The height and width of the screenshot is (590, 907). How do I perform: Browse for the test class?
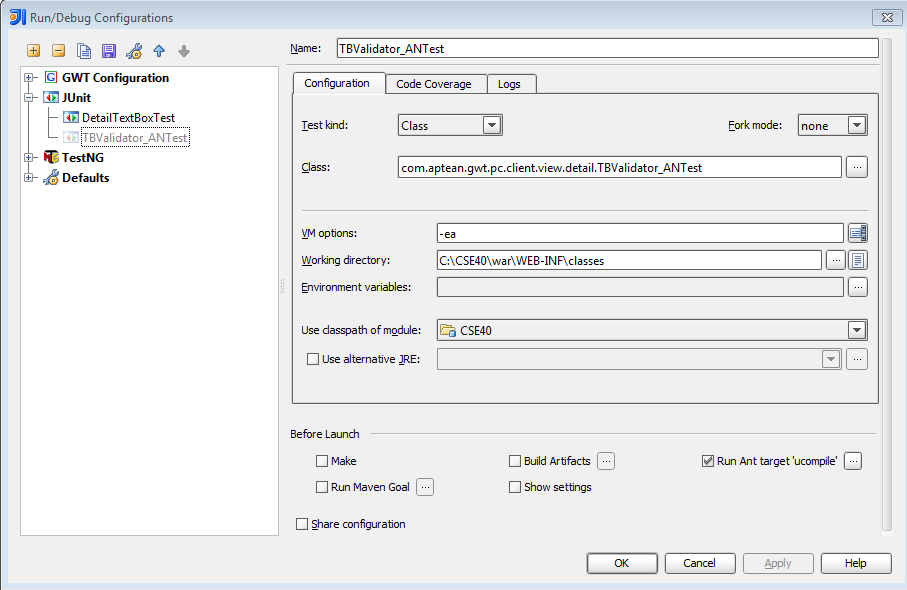pyautogui.click(x=857, y=167)
